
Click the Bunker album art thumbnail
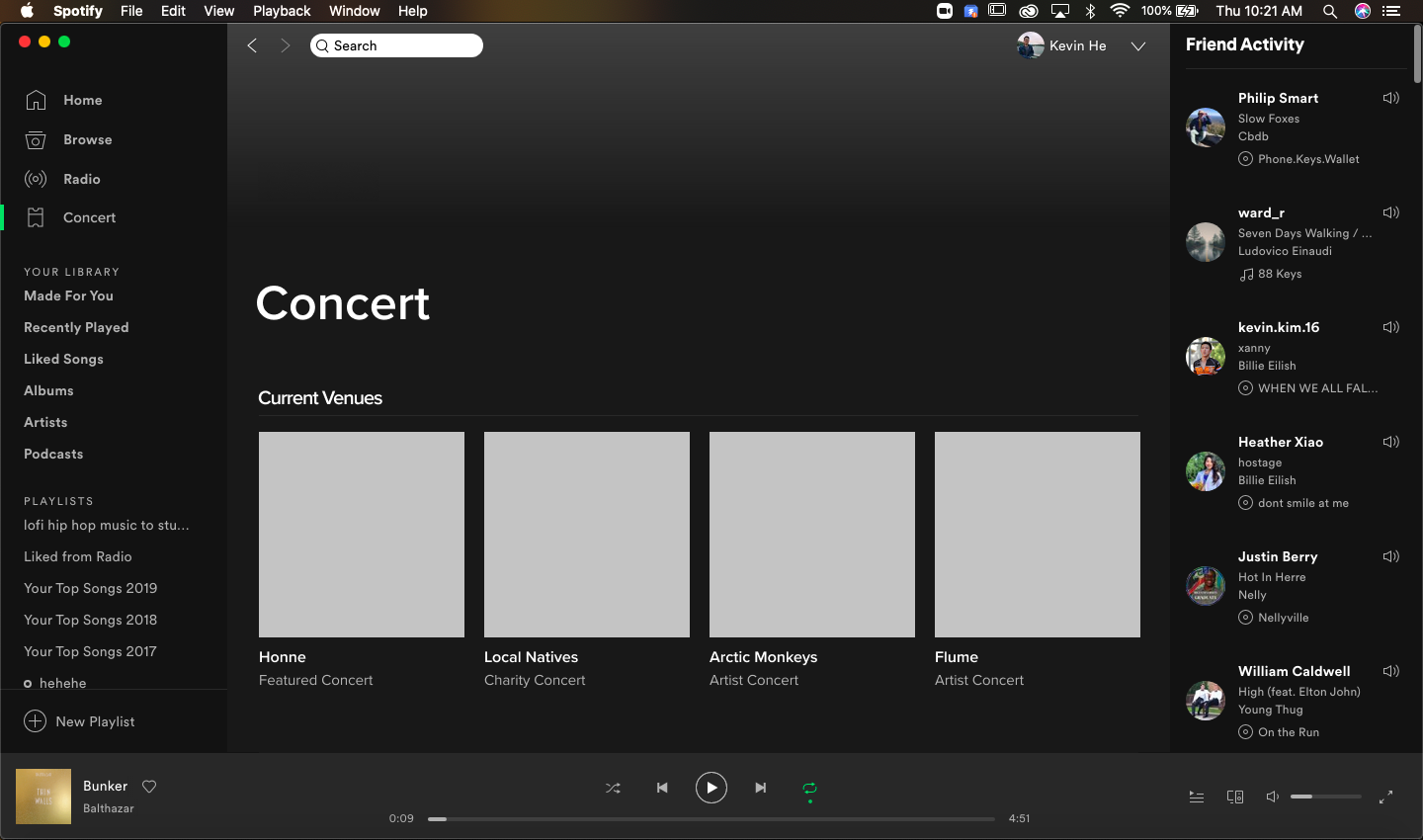tap(43, 797)
